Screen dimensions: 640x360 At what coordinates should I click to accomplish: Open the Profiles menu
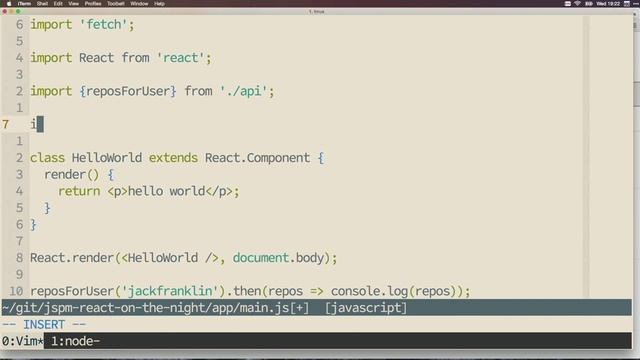point(93,3)
